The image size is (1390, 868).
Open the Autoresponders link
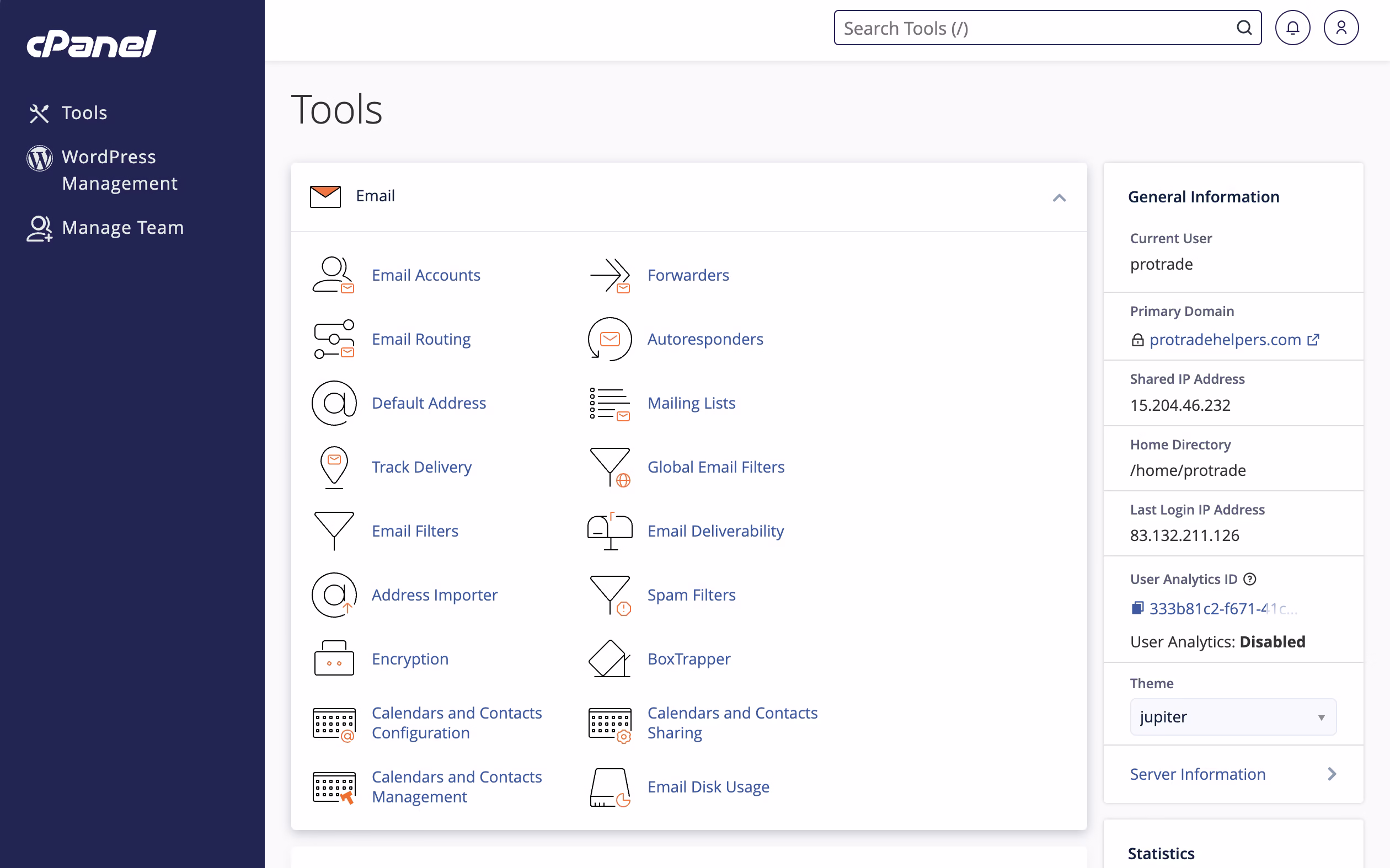(x=705, y=339)
